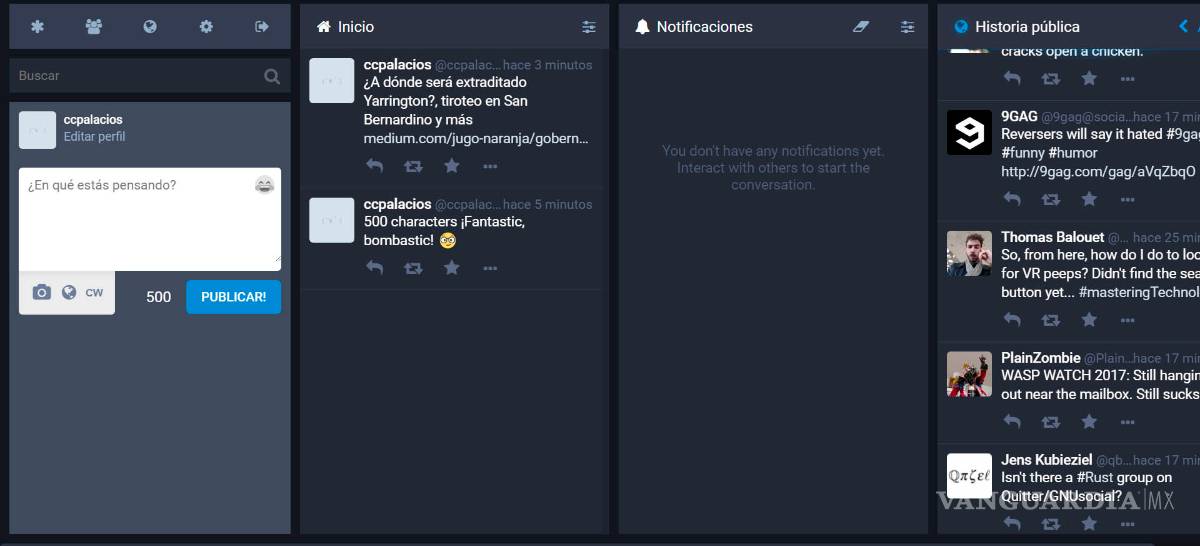
Task: Click the Thomas Balouet display name
Action: [1053, 237]
